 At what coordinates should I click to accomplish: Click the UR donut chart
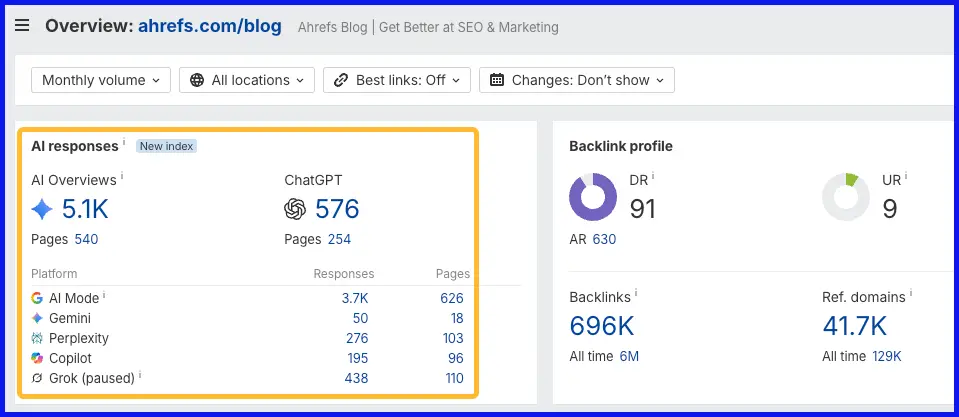pos(846,197)
